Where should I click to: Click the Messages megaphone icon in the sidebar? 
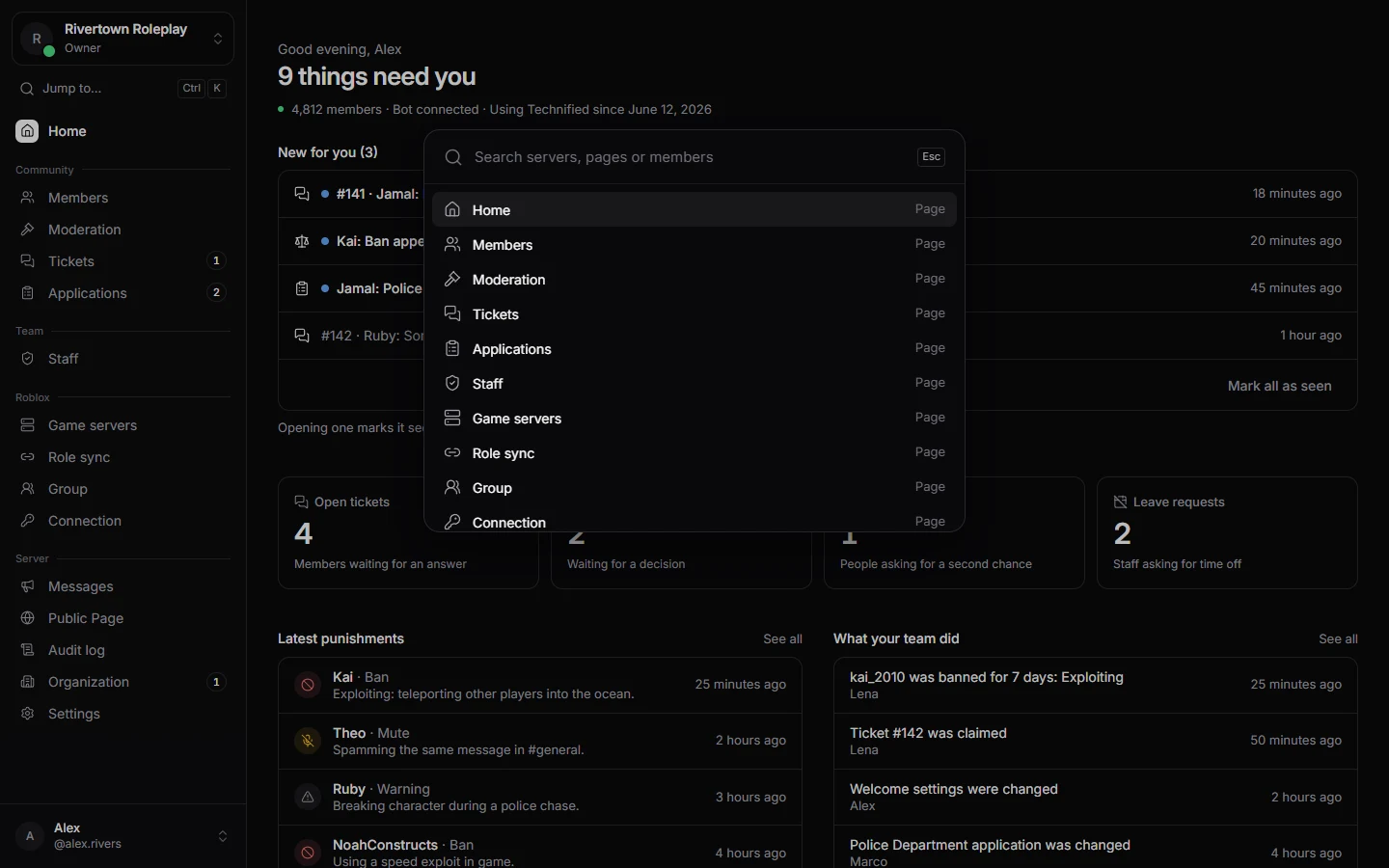(28, 586)
